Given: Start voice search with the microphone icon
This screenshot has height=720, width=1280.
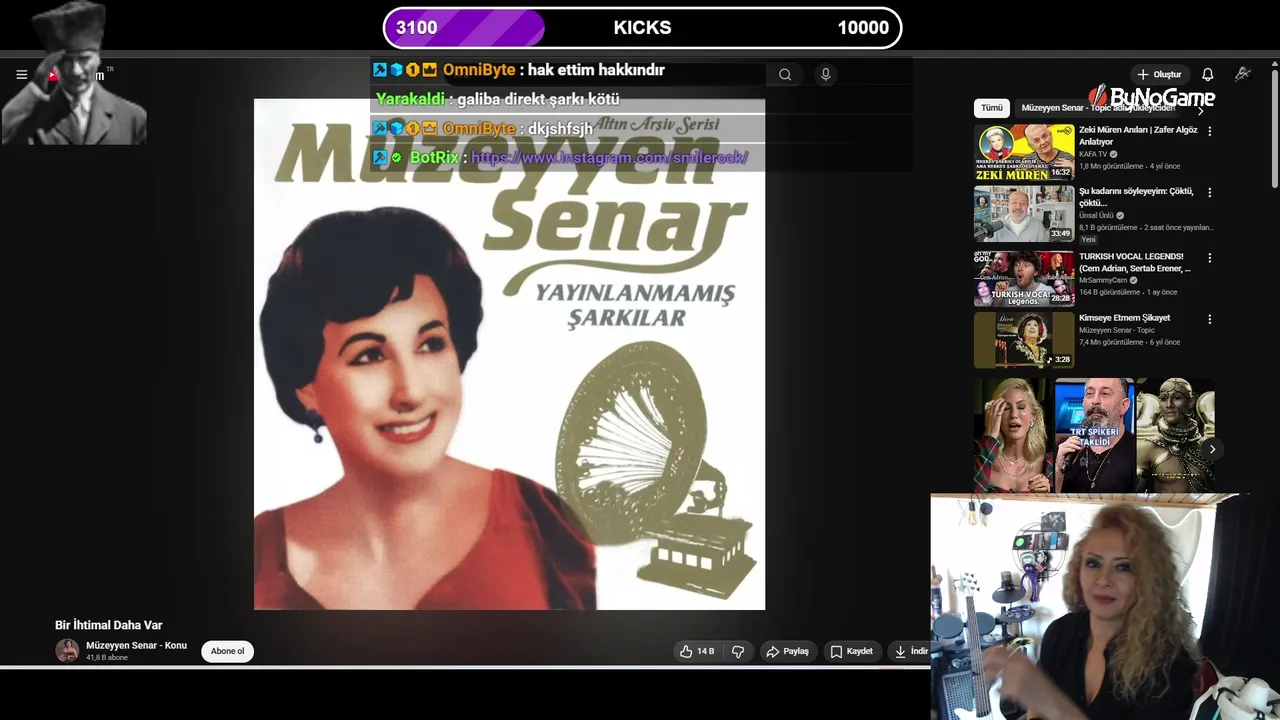Looking at the screenshot, I should click(x=825, y=74).
